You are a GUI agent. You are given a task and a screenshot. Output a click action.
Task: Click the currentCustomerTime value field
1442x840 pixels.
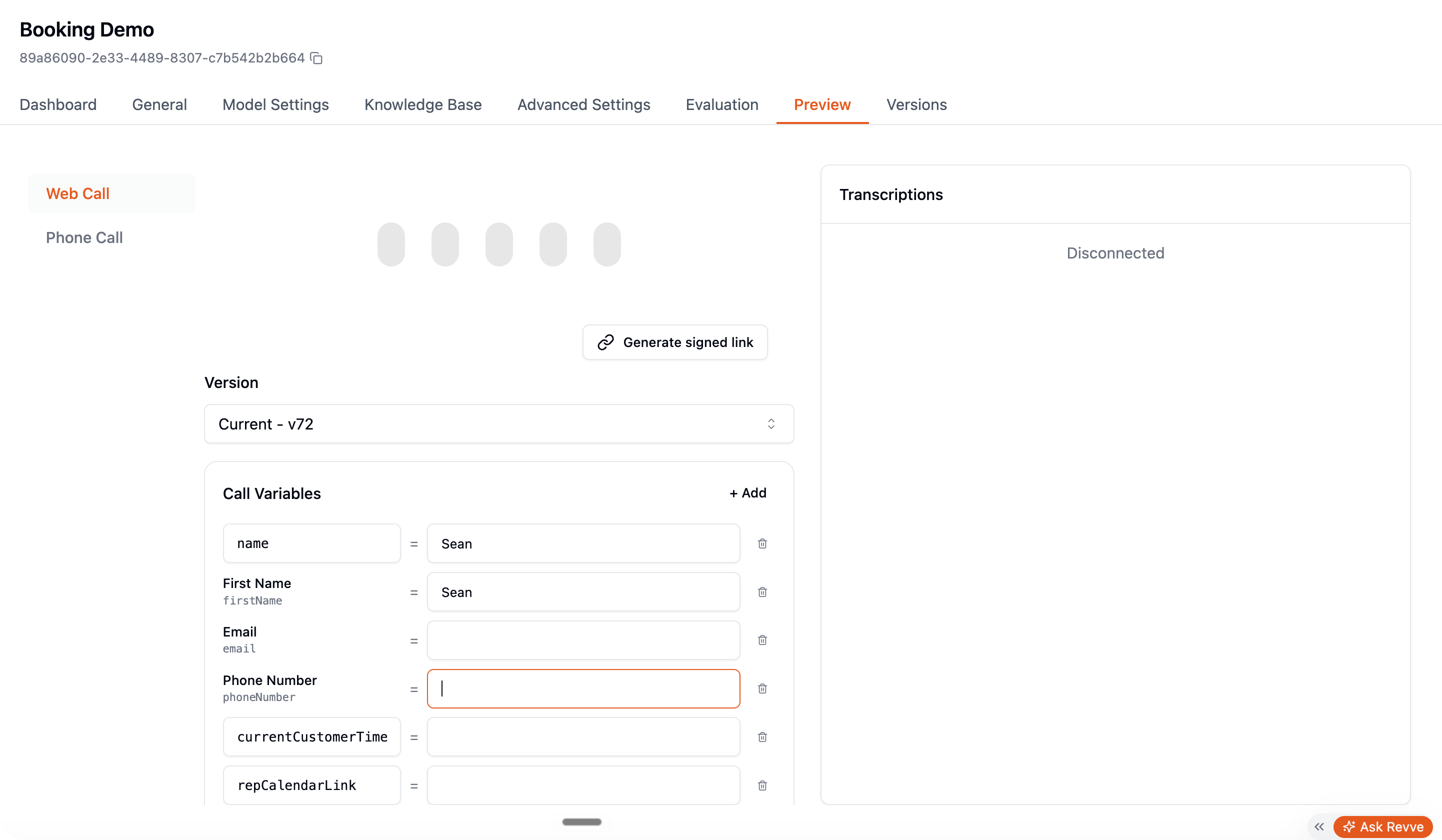point(583,737)
